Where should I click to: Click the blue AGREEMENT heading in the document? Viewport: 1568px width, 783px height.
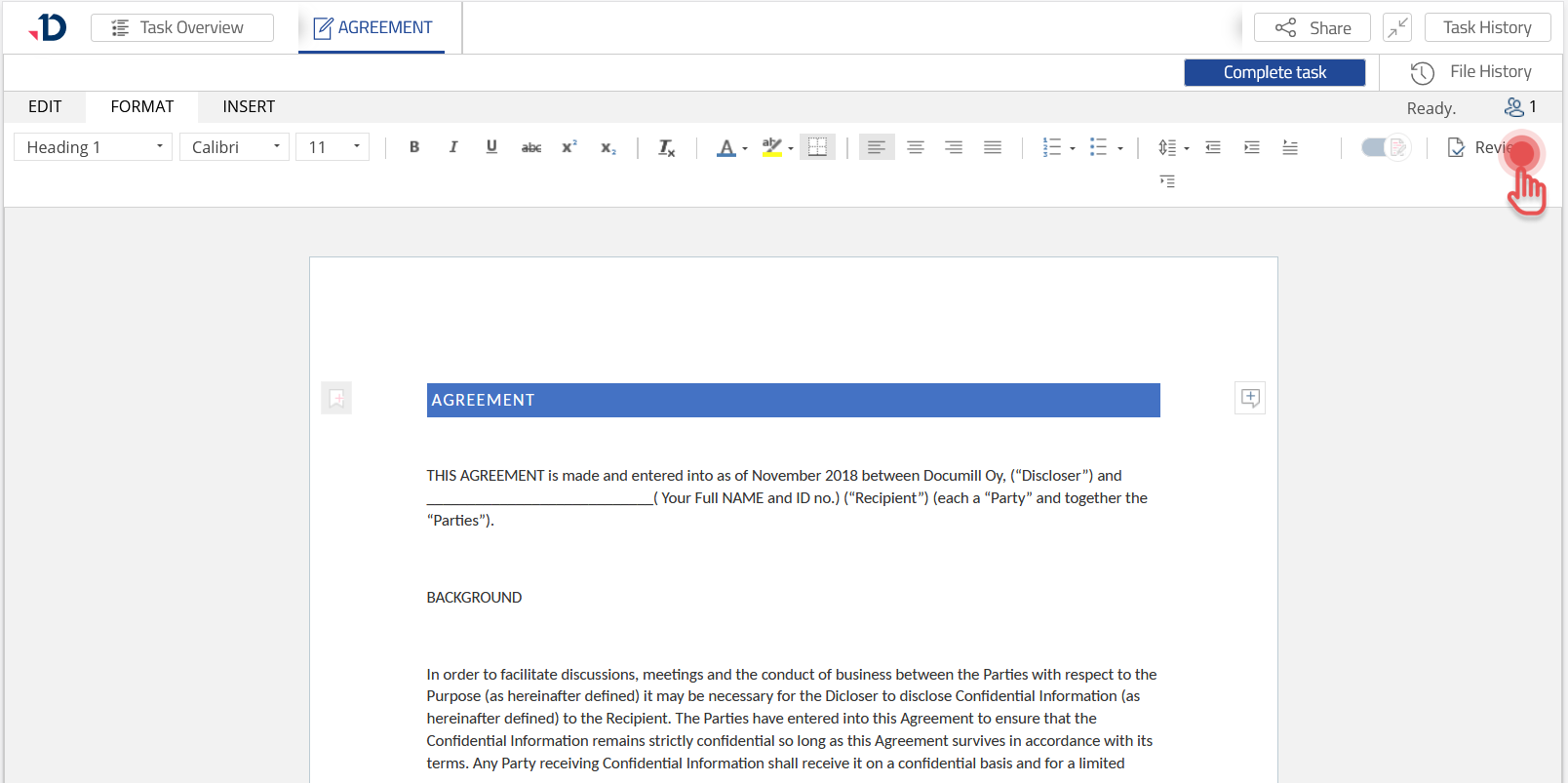pos(793,400)
